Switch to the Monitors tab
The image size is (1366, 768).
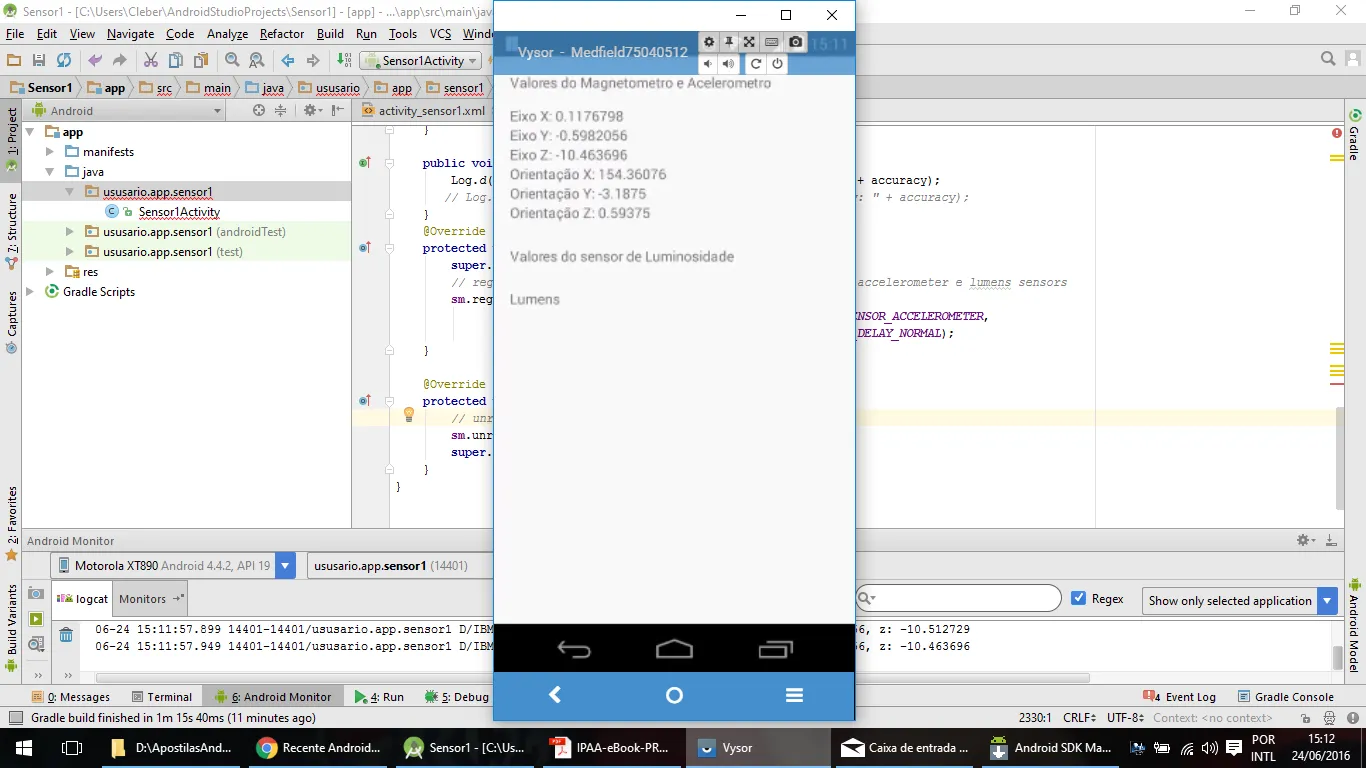click(x=143, y=599)
